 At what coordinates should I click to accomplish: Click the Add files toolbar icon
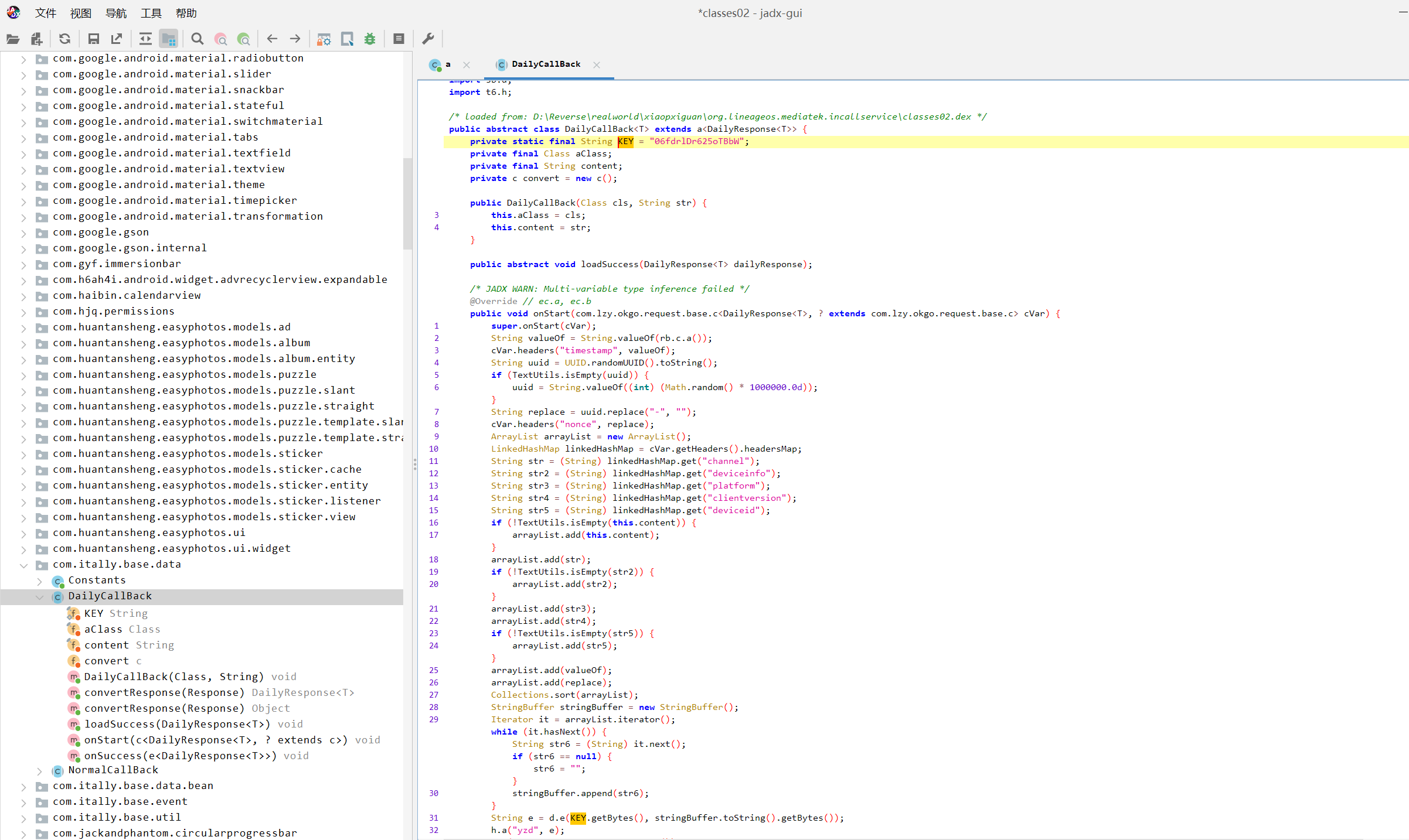tap(37, 39)
